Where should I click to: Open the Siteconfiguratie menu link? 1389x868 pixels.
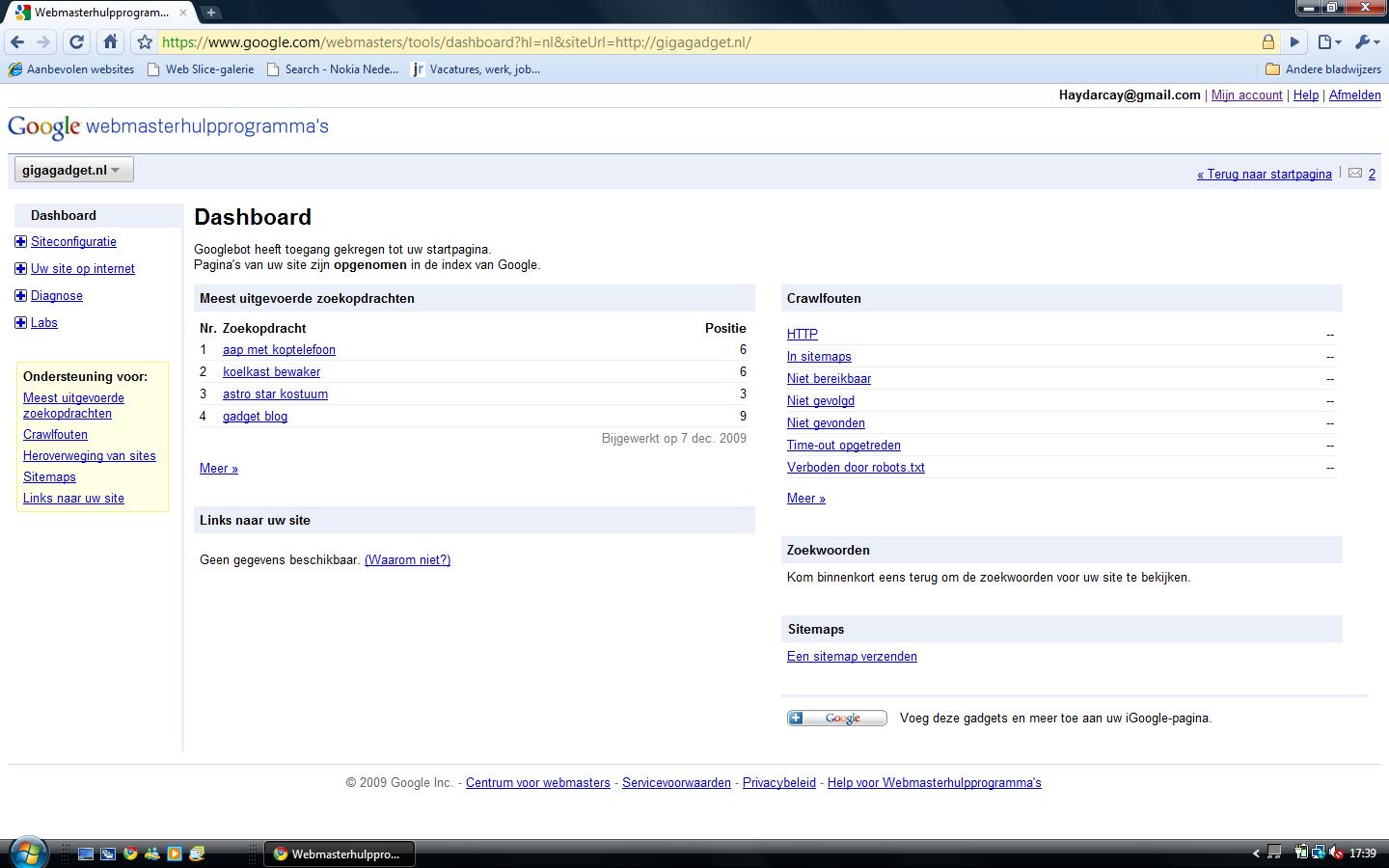73,242
